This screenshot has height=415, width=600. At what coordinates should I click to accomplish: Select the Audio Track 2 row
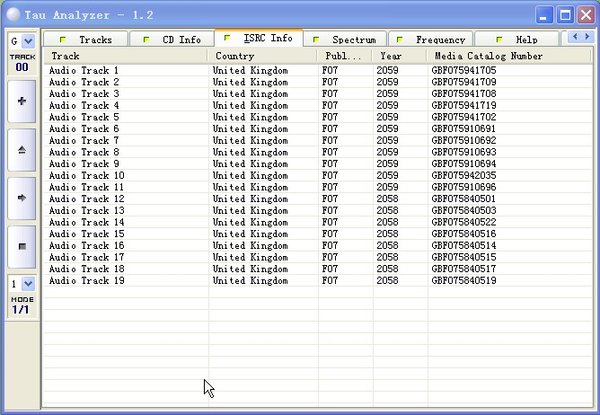pos(318,82)
